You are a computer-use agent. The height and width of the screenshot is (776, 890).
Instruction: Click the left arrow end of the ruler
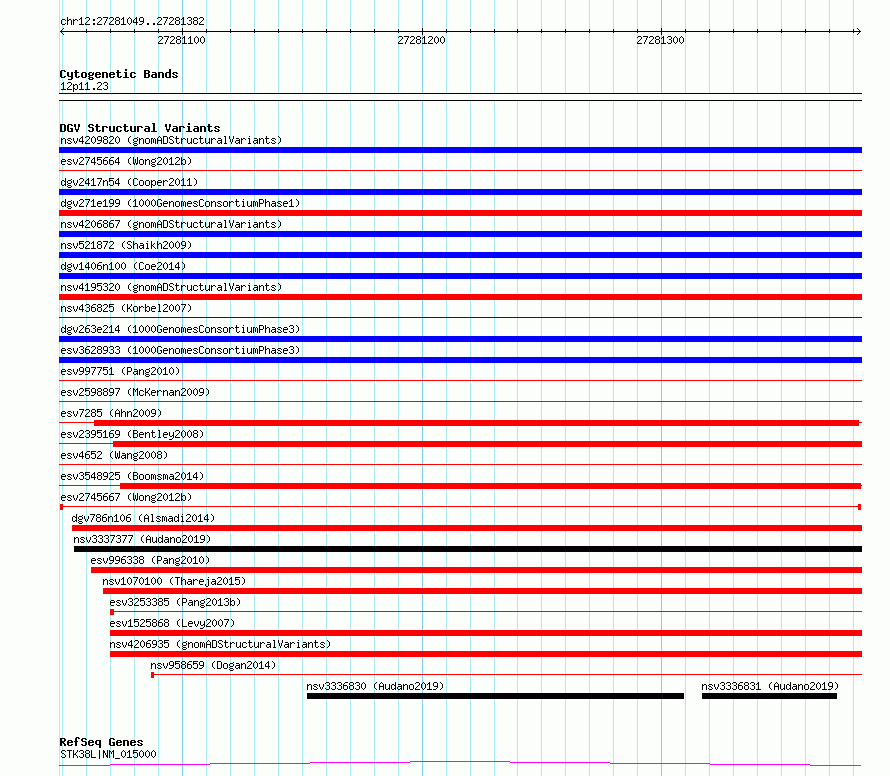click(x=63, y=31)
